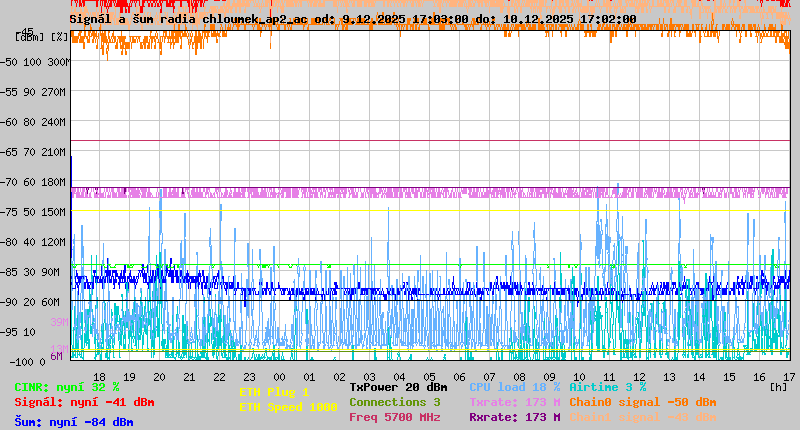Click the '00' midnight hour label

coord(280,377)
